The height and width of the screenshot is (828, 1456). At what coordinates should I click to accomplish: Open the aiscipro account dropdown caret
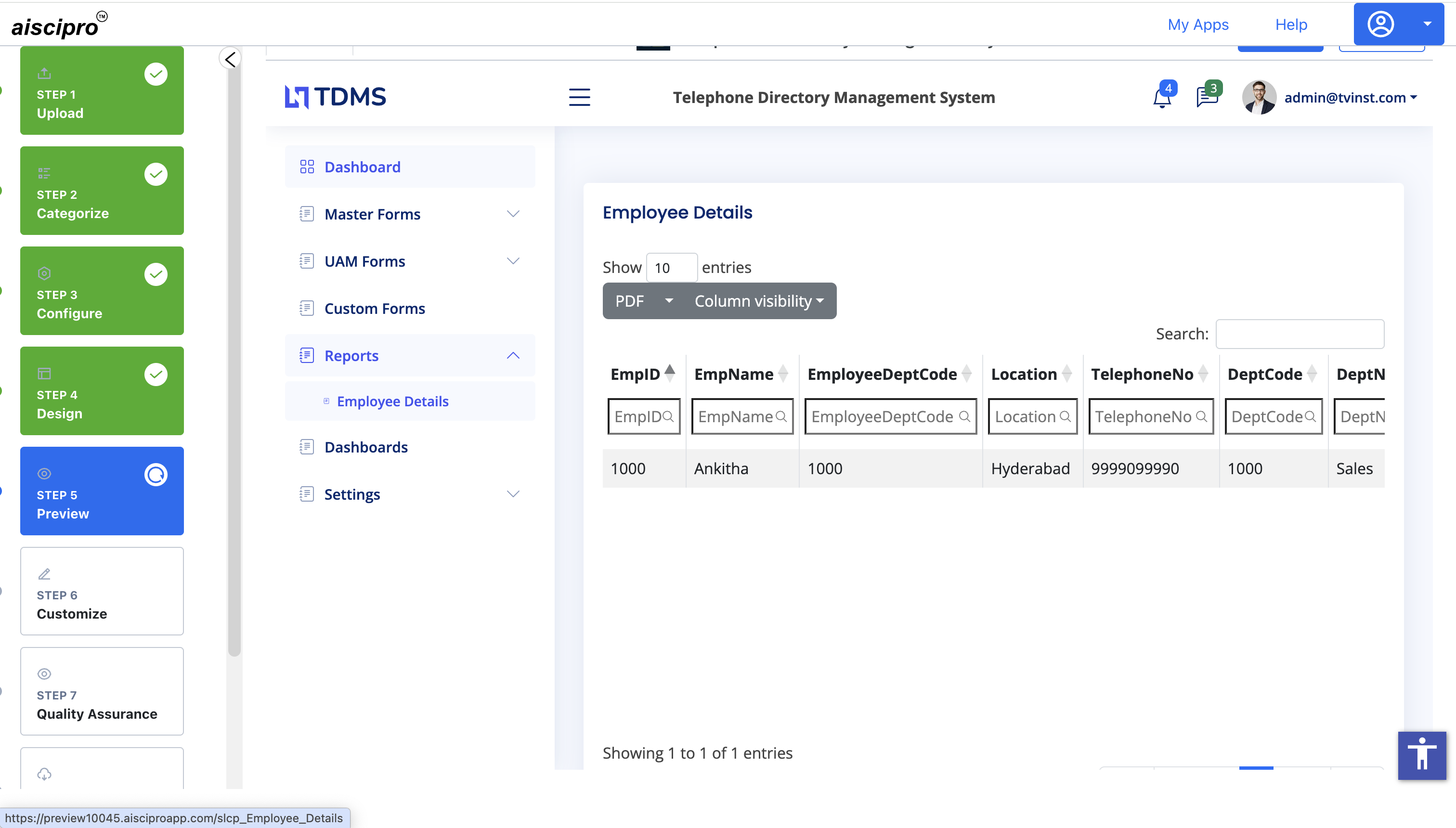(x=1427, y=24)
